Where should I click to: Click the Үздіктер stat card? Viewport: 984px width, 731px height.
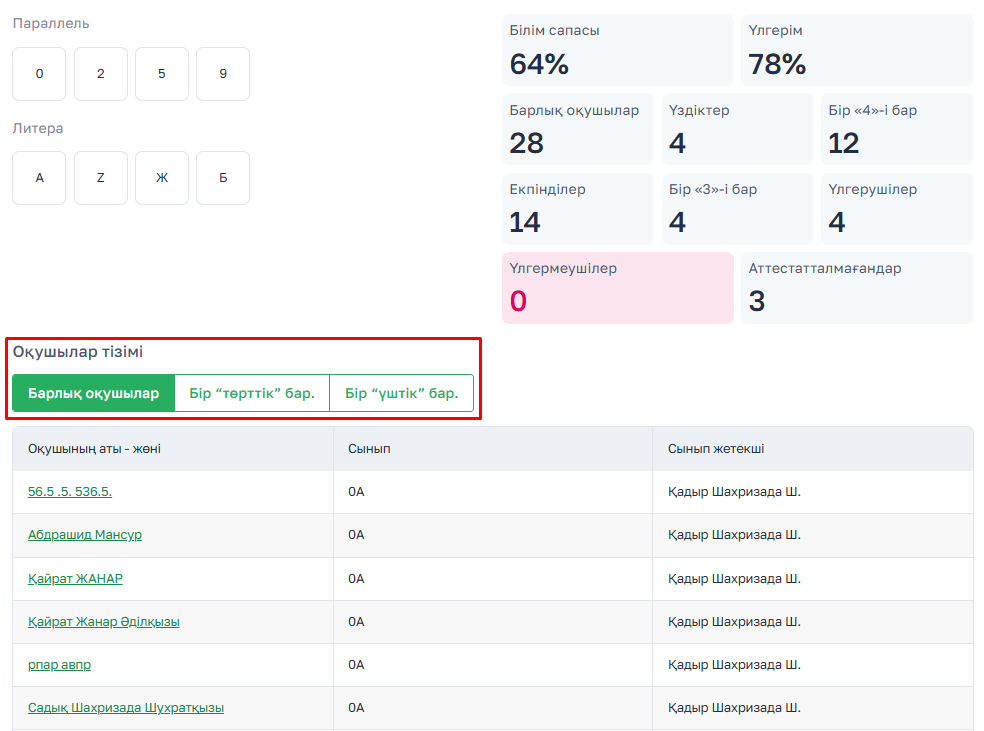[737, 129]
